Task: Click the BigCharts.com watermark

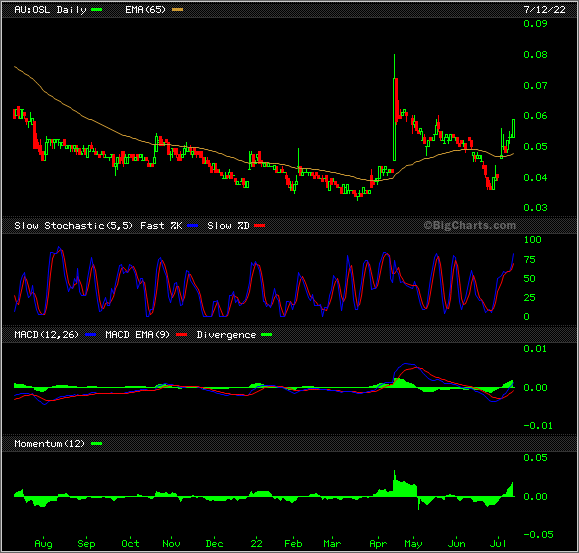Action: coord(470,225)
